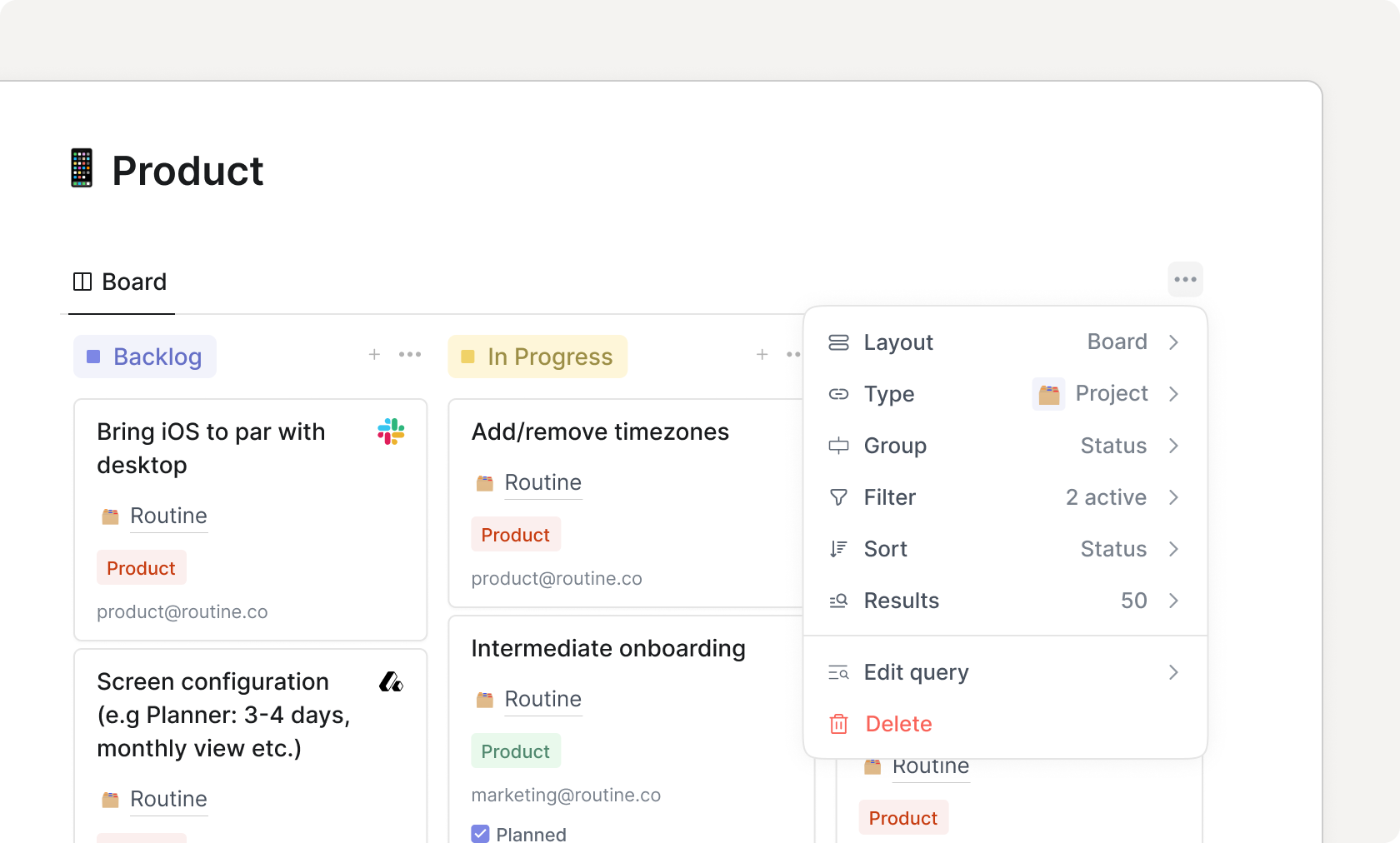The width and height of the screenshot is (1400, 843).
Task: Click product@routine.co on Add/remove timezones card
Action: (557, 578)
